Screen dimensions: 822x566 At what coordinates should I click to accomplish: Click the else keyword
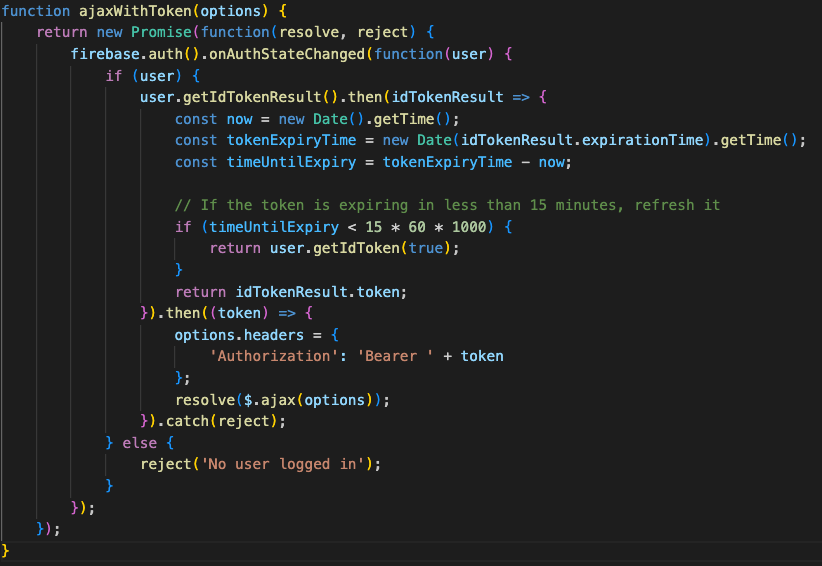pos(139,443)
